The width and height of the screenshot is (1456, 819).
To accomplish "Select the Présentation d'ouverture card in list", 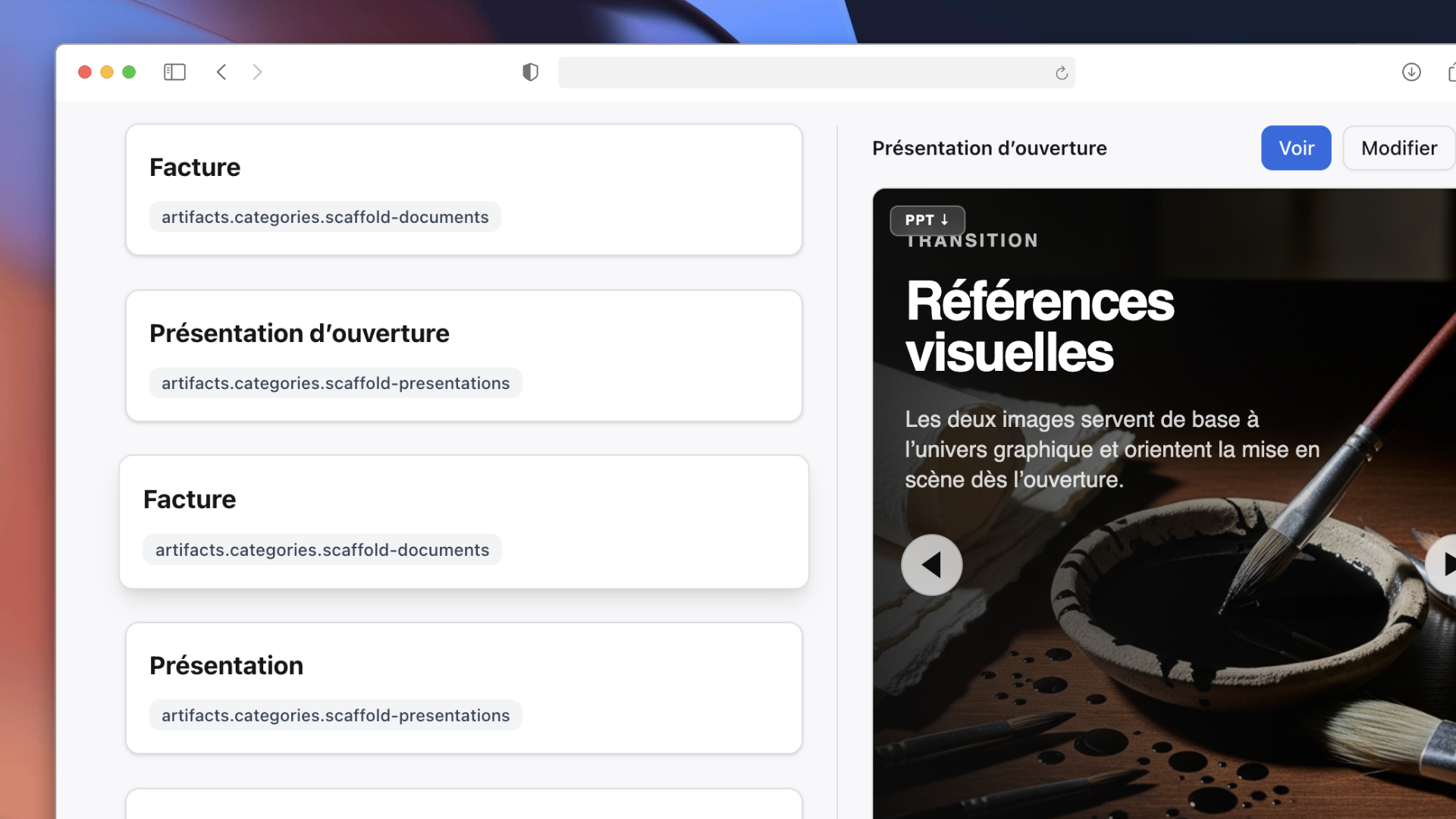I will point(464,356).
